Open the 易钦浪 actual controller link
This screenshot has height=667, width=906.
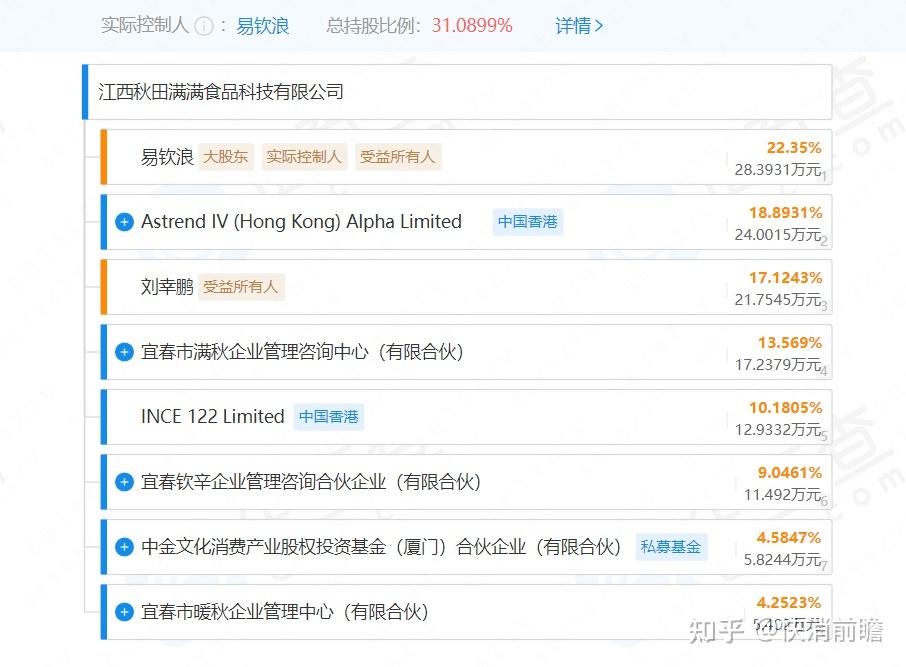(x=262, y=26)
